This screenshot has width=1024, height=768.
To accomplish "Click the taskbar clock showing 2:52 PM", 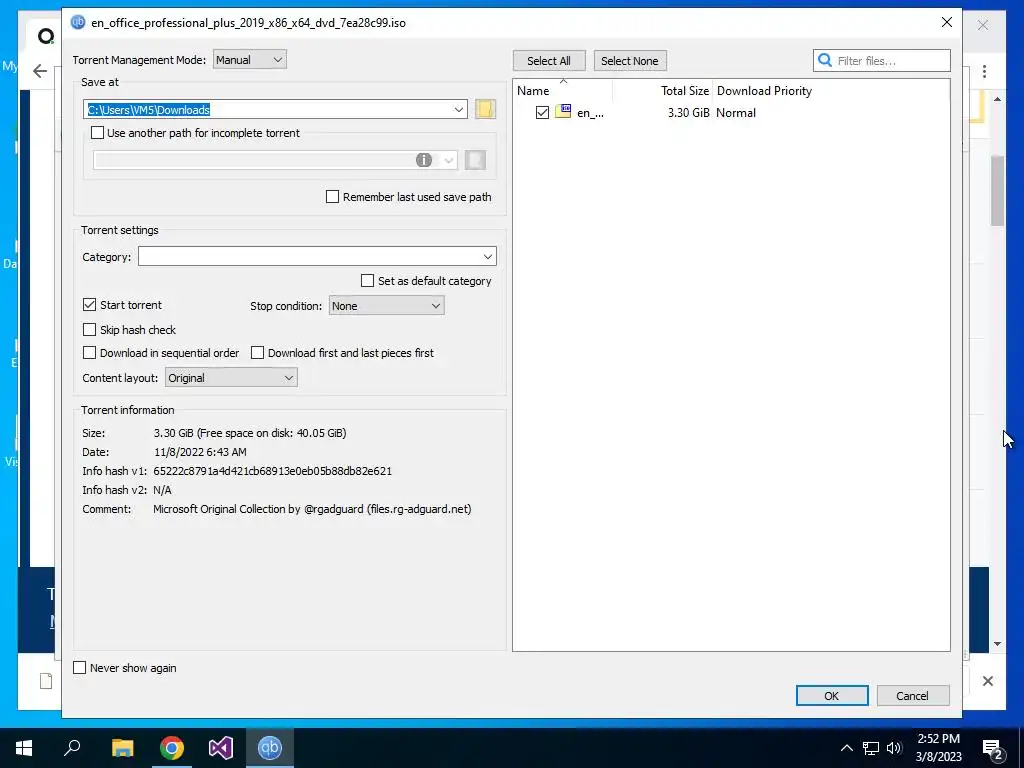I will click(938, 747).
